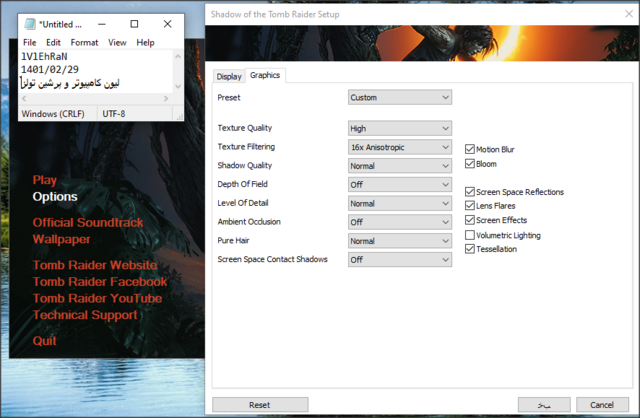The width and height of the screenshot is (640, 418).
Task: Uncheck the Tessellation option
Action: (x=470, y=249)
